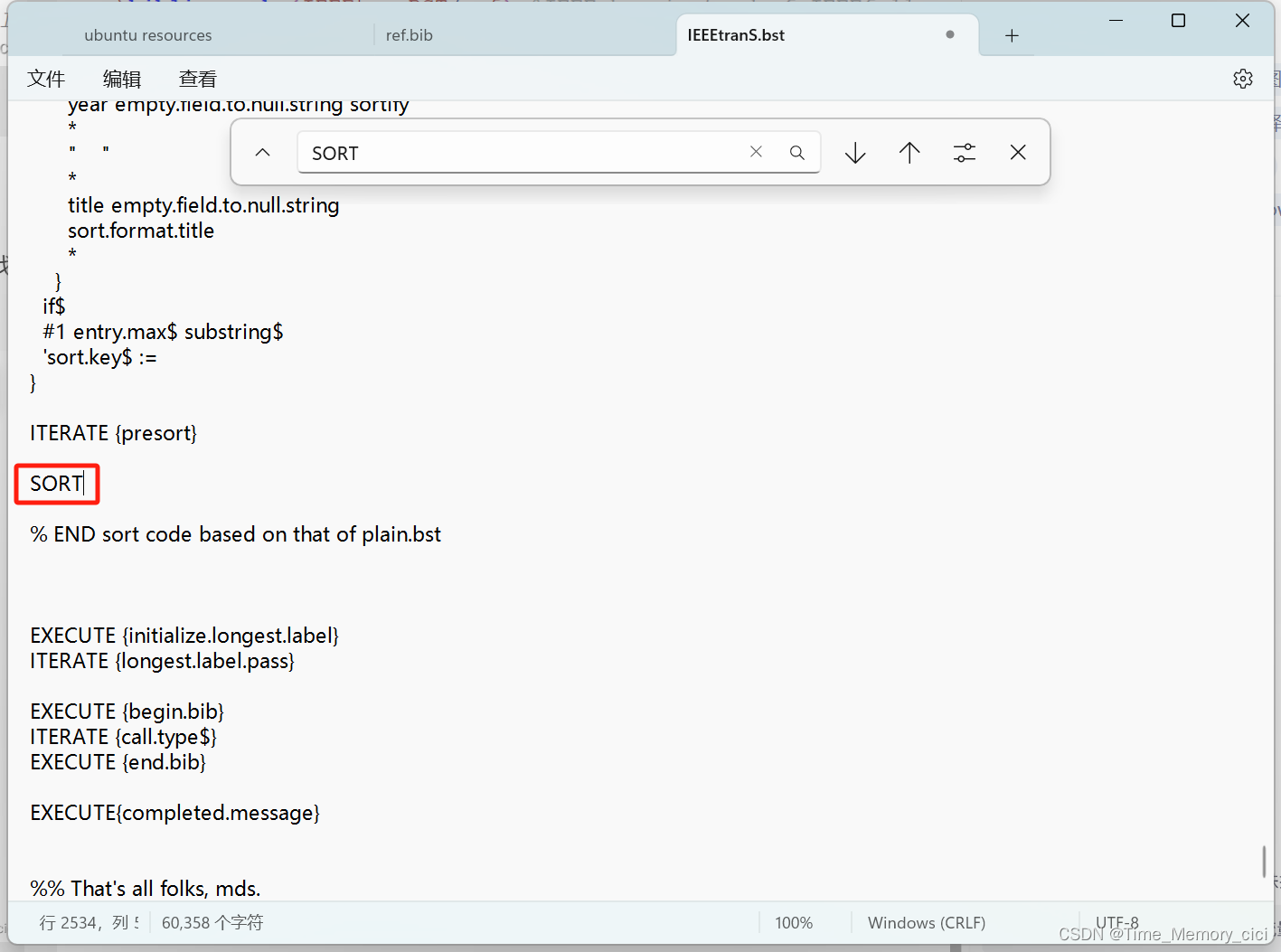Click the '% END sort code' comment line
This screenshot has width=1281, height=952.
tap(235, 534)
